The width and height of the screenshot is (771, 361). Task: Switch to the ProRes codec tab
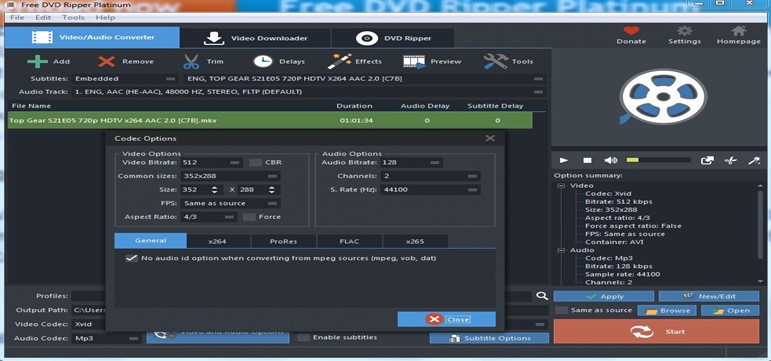[284, 241]
